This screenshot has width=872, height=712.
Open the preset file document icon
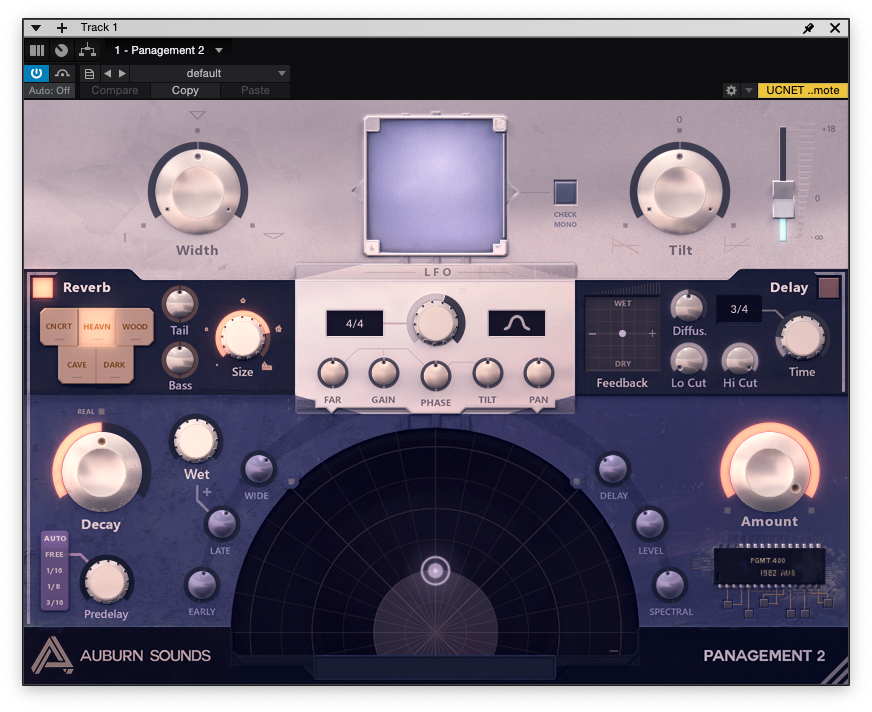click(x=89, y=73)
